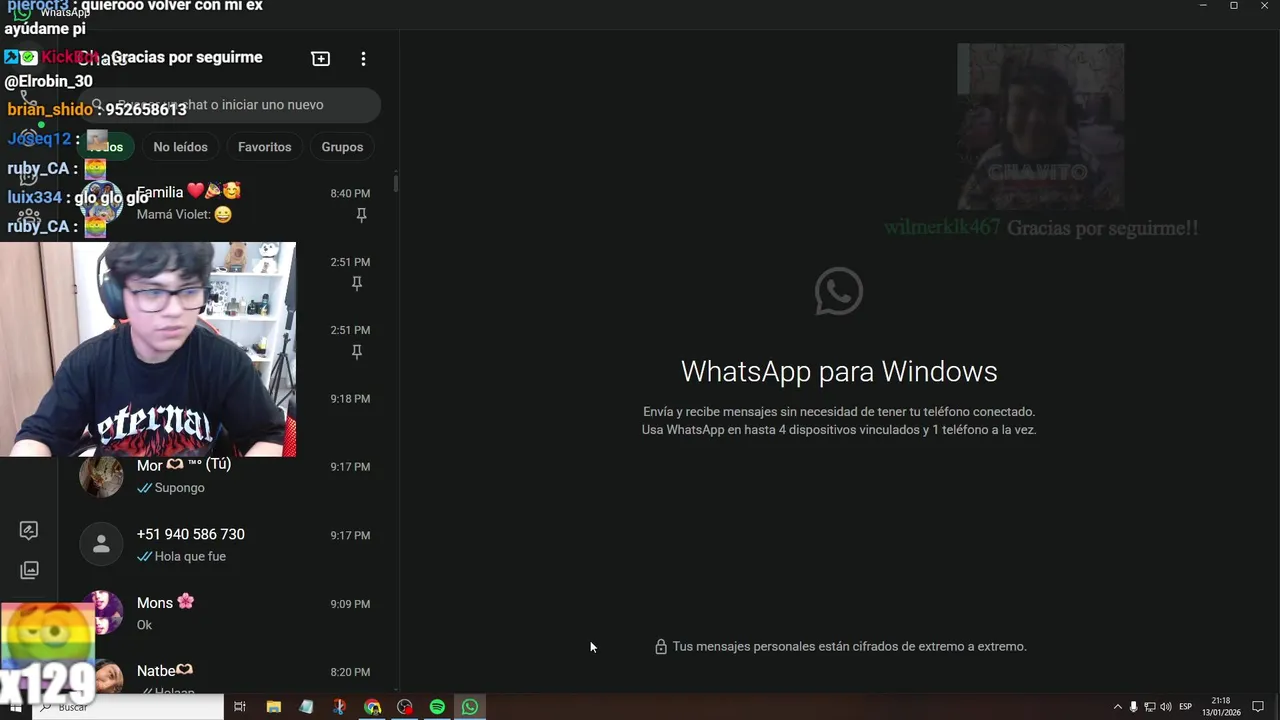
Task: Click the lock icon near encryption notice
Action: 661,647
